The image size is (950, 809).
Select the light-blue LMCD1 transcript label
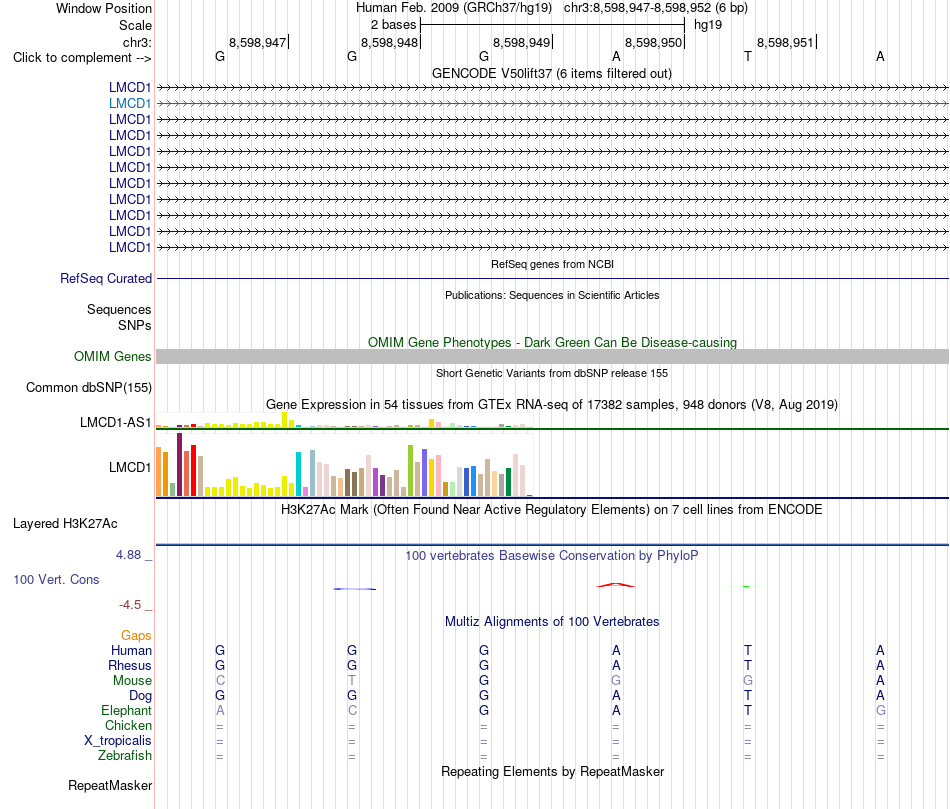[x=130, y=104]
